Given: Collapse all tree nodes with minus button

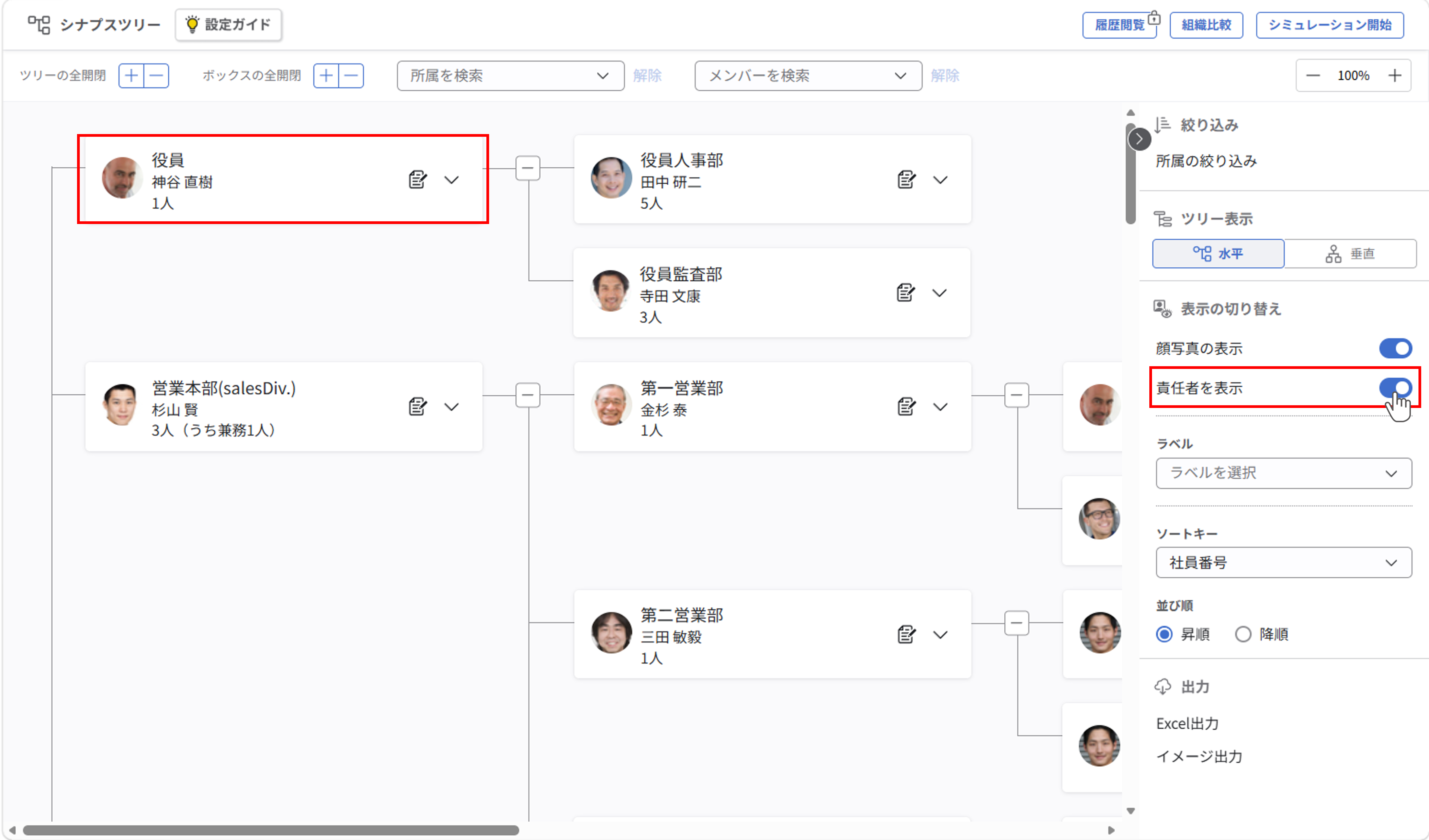Looking at the screenshot, I should [156, 75].
